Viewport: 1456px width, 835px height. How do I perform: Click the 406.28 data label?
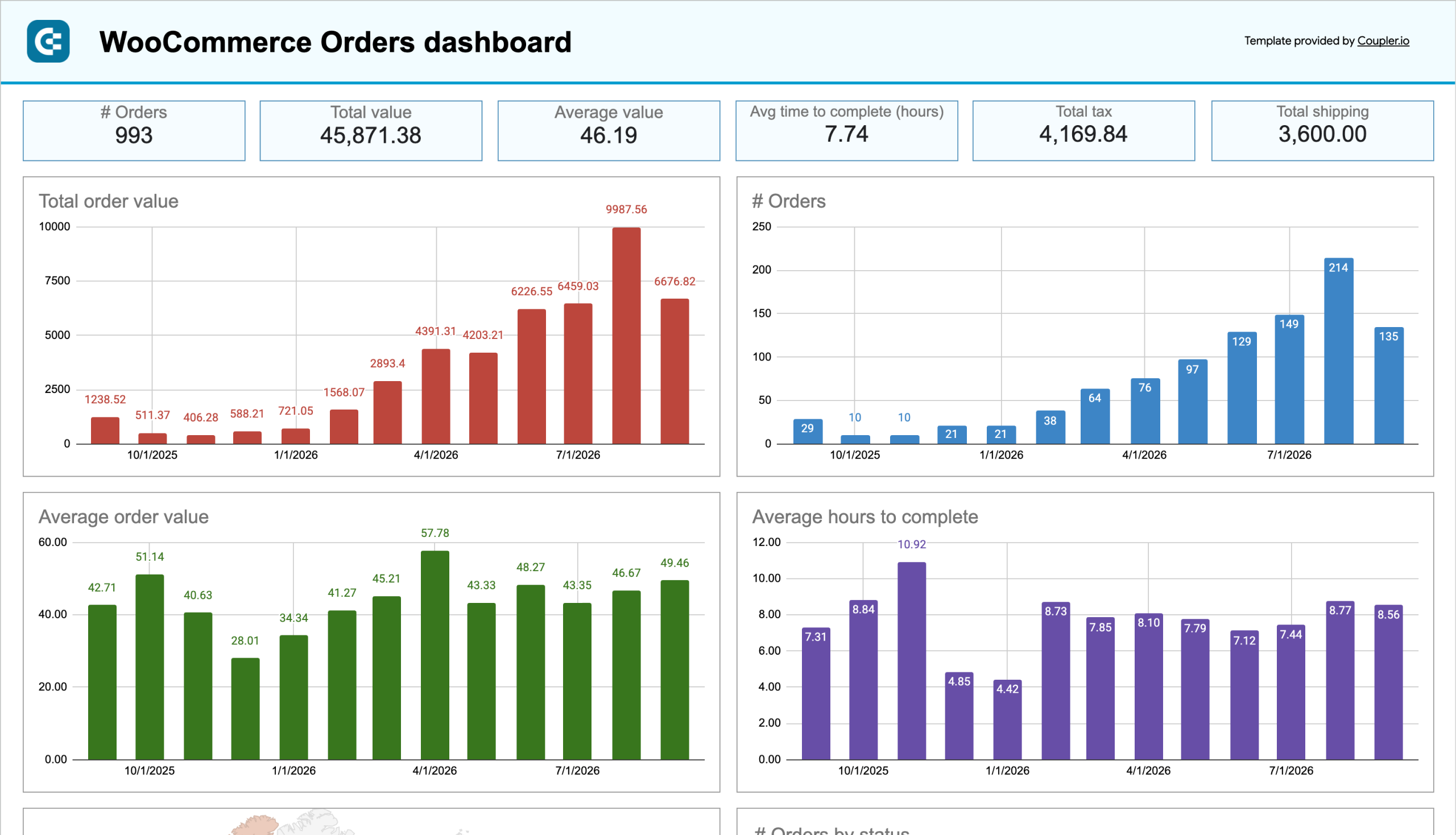[x=201, y=417]
